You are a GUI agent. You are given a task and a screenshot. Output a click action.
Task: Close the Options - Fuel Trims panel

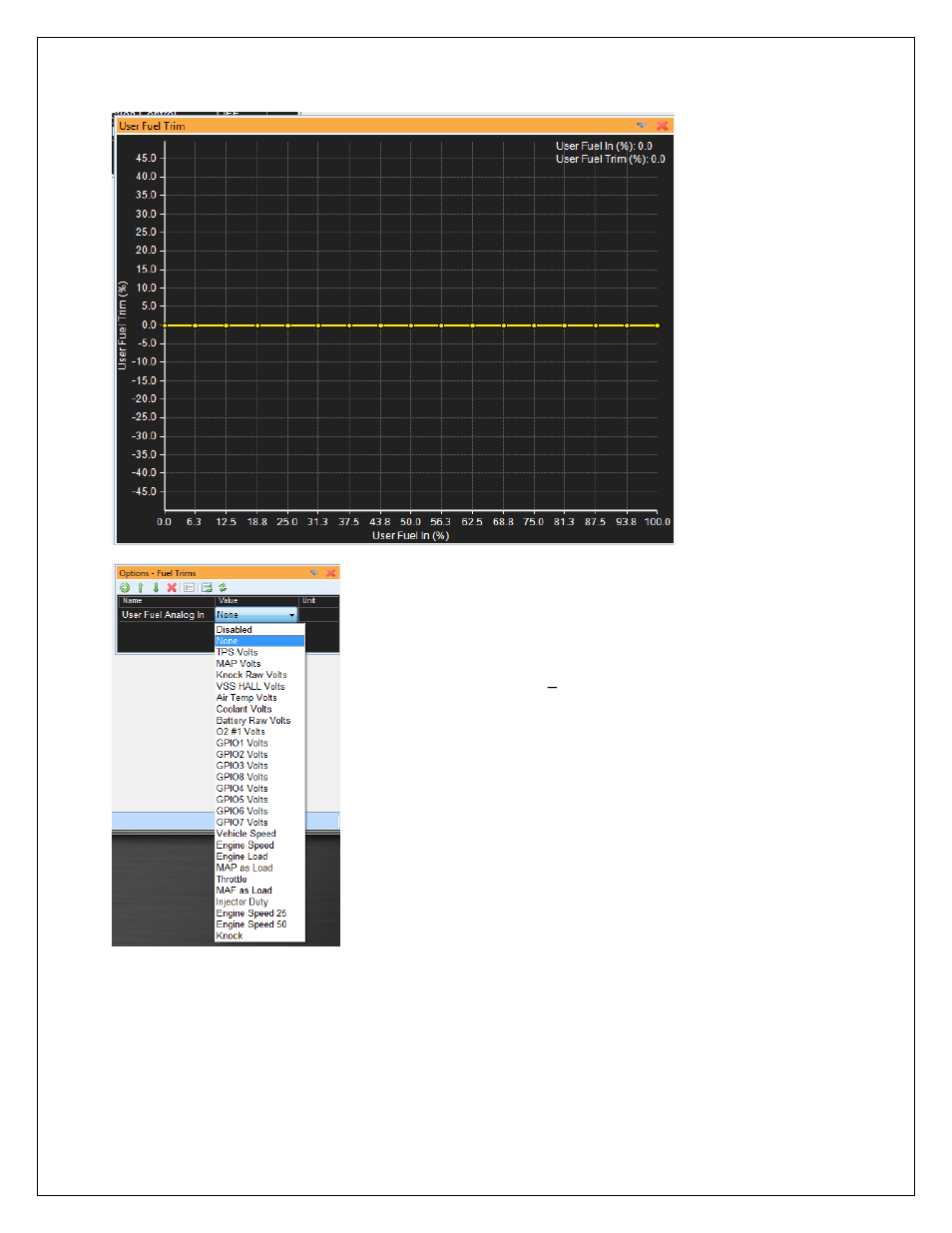[x=331, y=573]
